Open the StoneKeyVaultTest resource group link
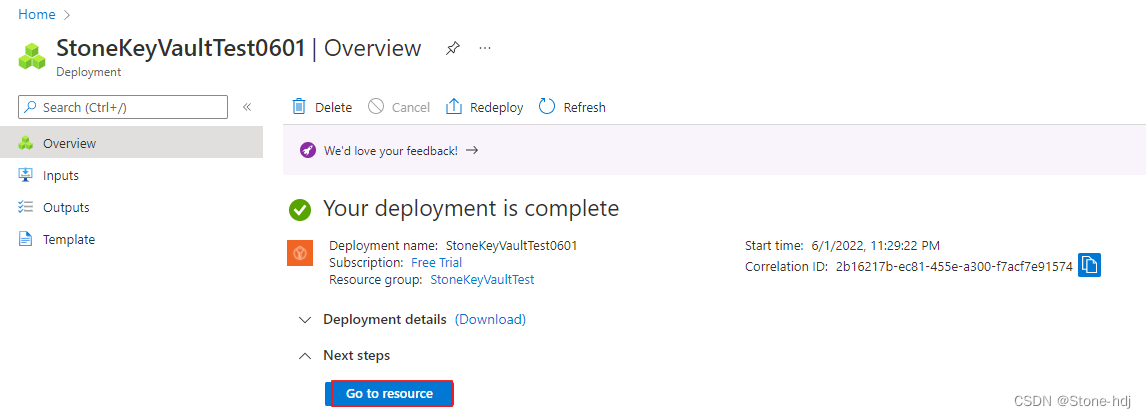This screenshot has width=1146, height=418. point(482,279)
